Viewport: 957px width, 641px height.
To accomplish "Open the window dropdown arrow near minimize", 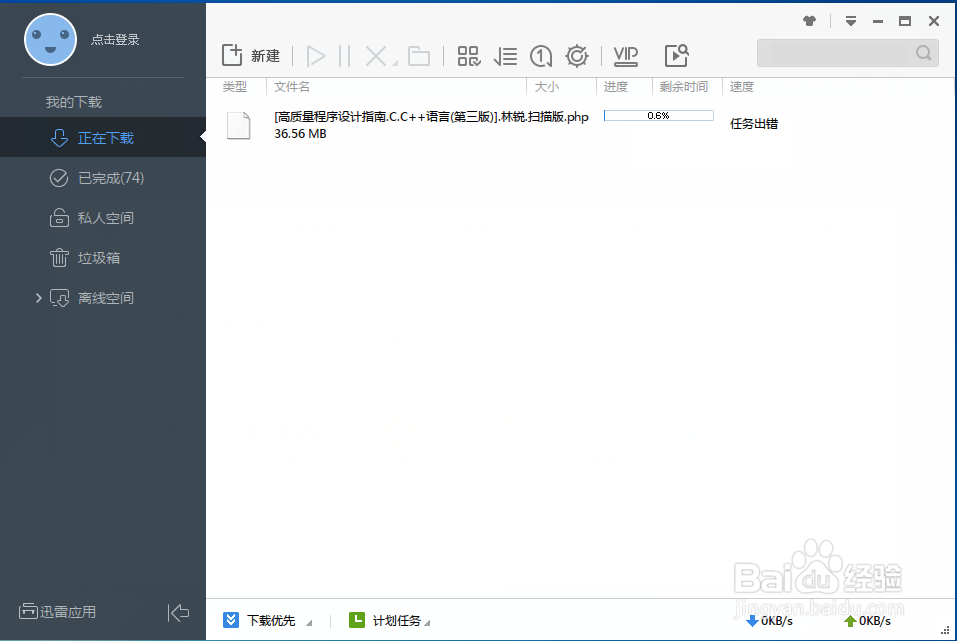I will pyautogui.click(x=851, y=19).
